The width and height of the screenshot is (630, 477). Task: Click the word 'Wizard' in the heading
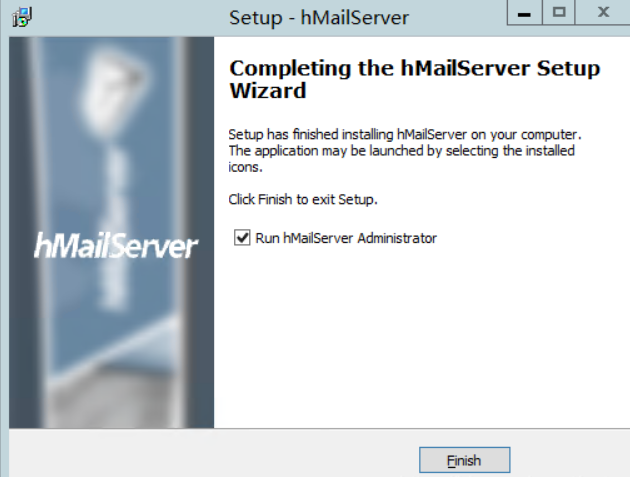[x=268, y=90]
